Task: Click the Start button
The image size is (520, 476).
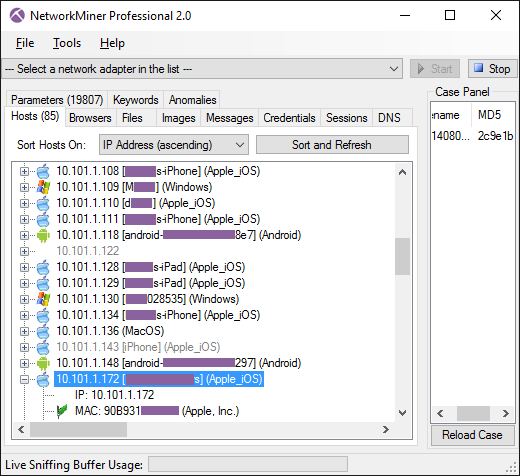Action: coord(435,69)
